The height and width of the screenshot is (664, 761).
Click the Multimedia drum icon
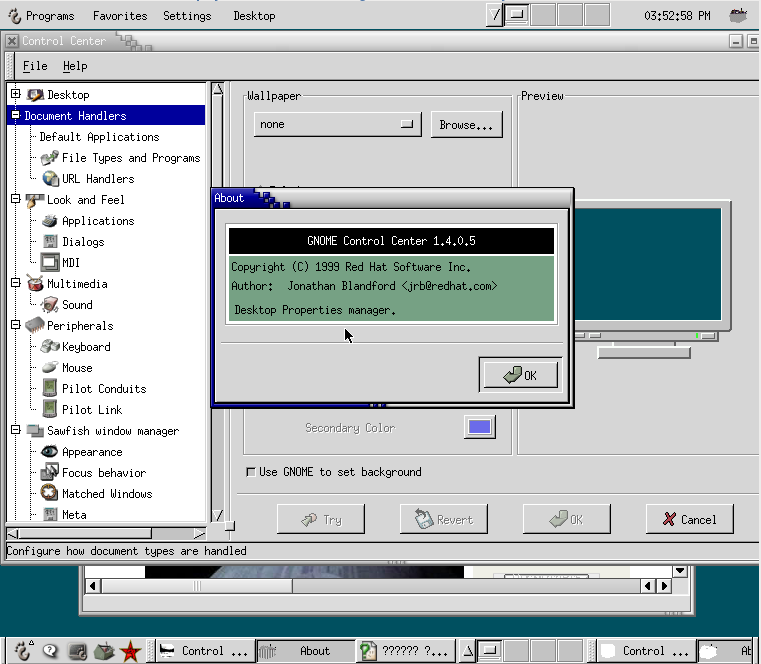coord(35,283)
